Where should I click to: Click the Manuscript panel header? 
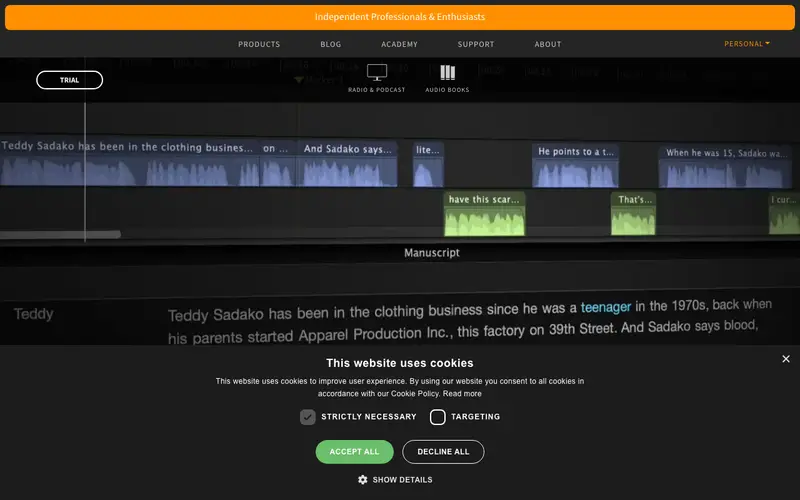pyautogui.click(x=432, y=253)
